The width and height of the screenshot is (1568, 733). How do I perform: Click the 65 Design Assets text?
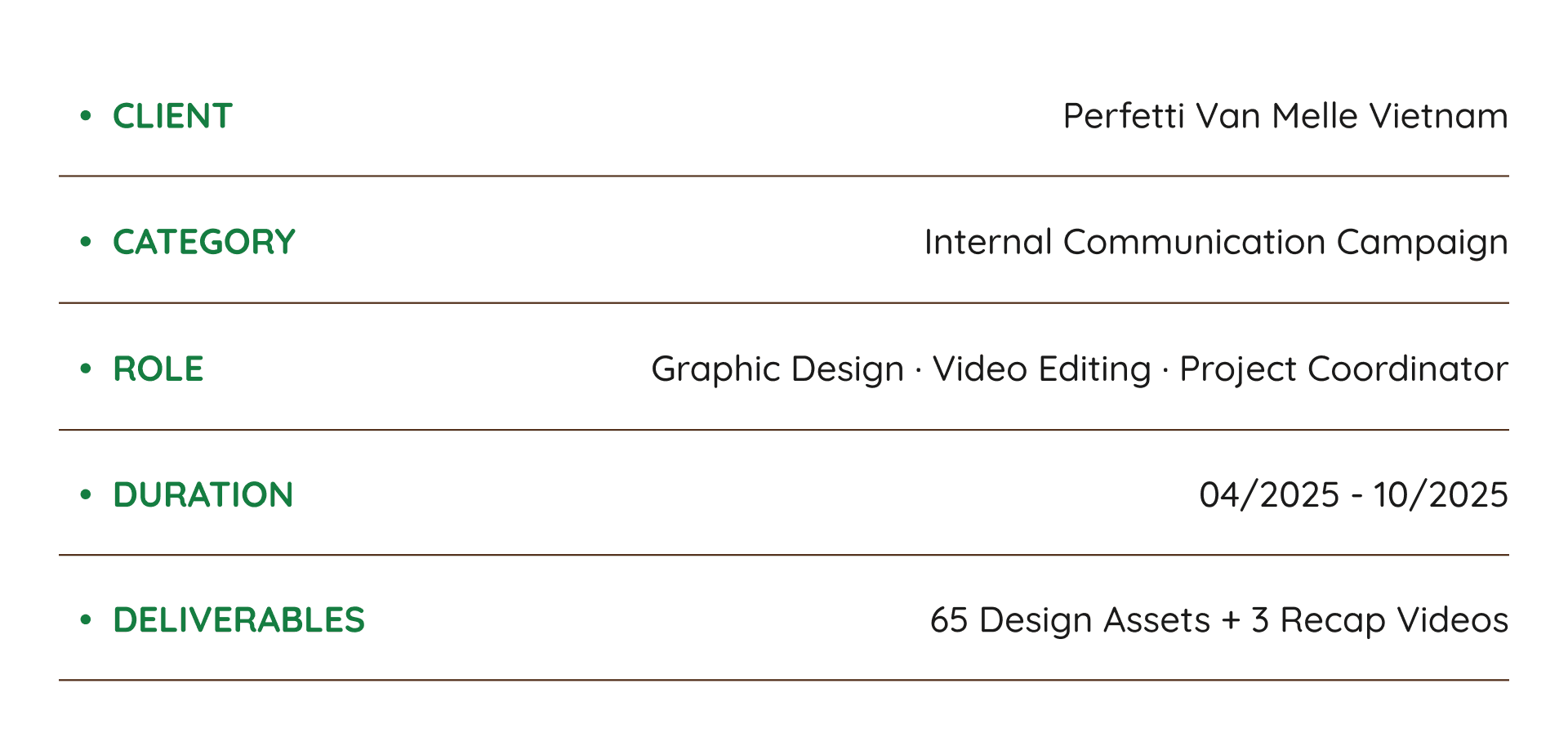[x=1070, y=620]
